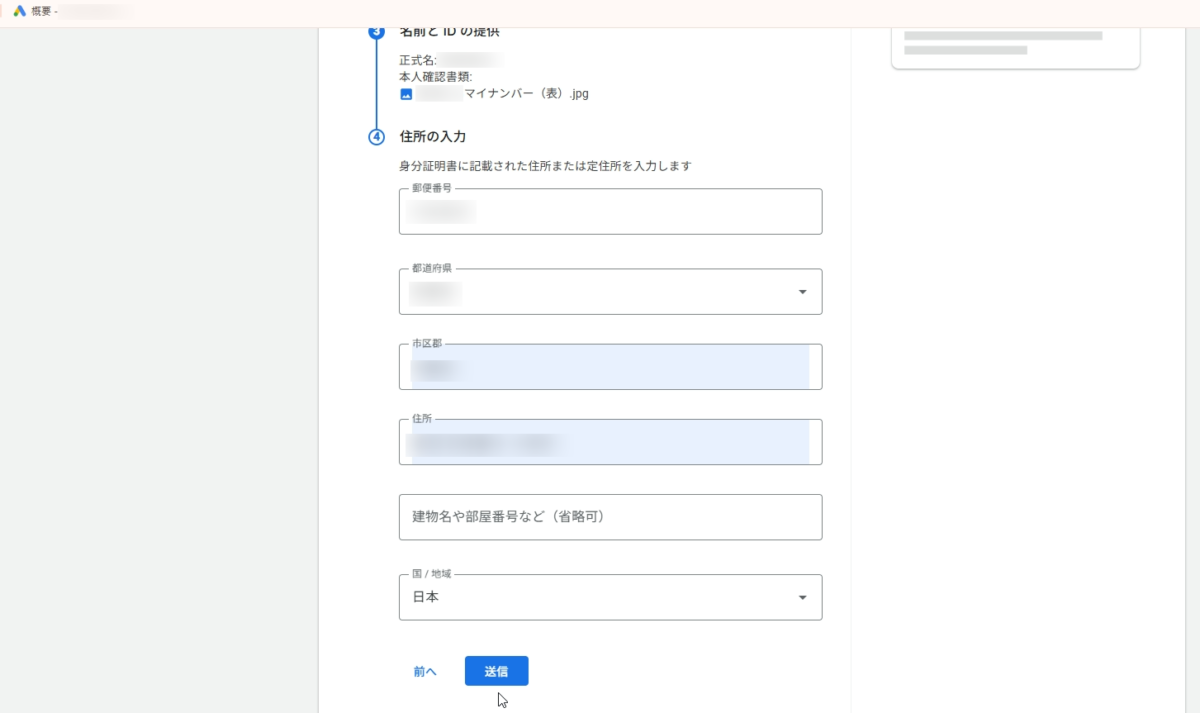Image resolution: width=1200 pixels, height=713 pixels.
Task: Click the 住所の入力 step heading
Action: click(433, 137)
